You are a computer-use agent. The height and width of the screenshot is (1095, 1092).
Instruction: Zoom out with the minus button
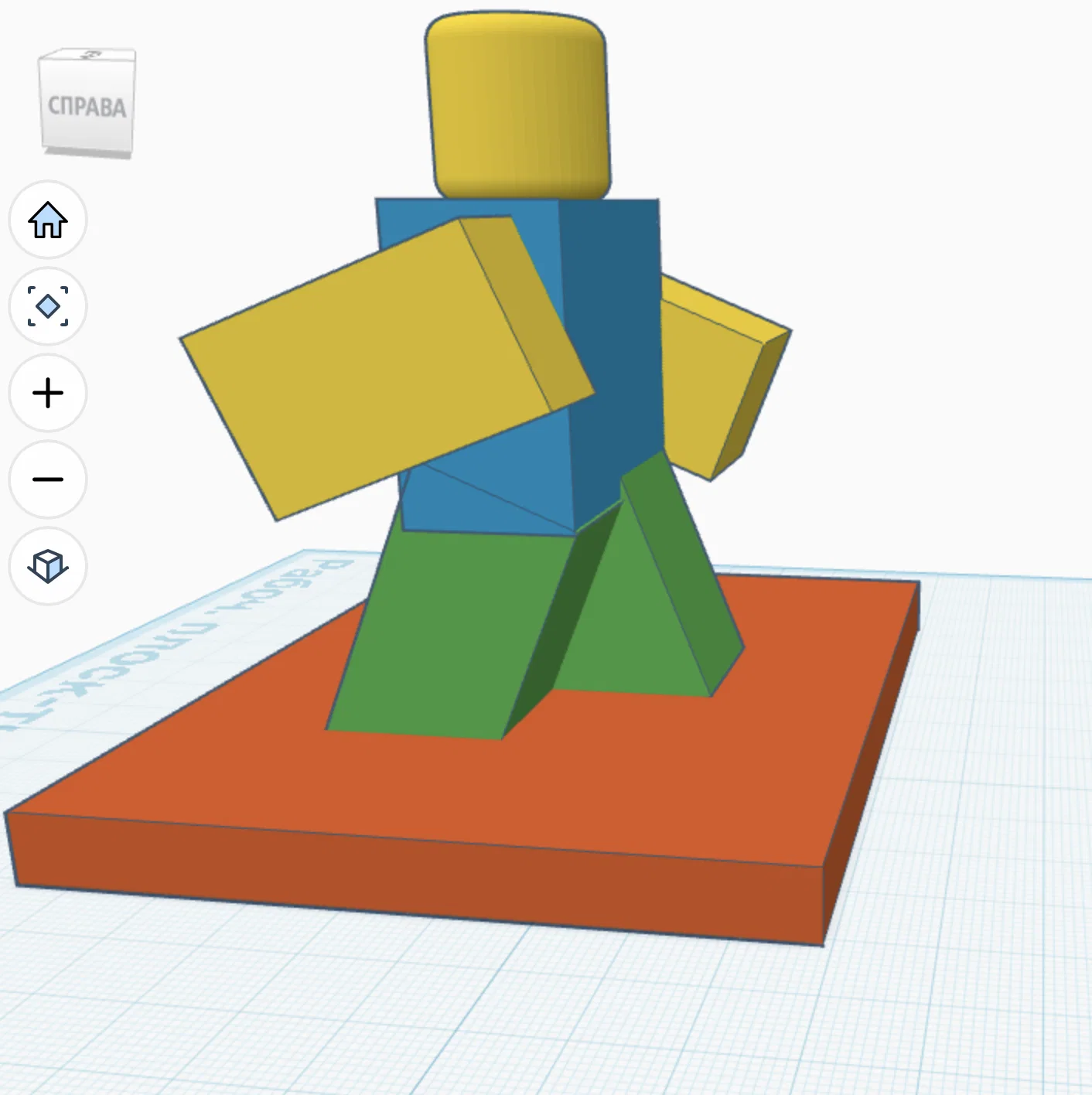(48, 479)
